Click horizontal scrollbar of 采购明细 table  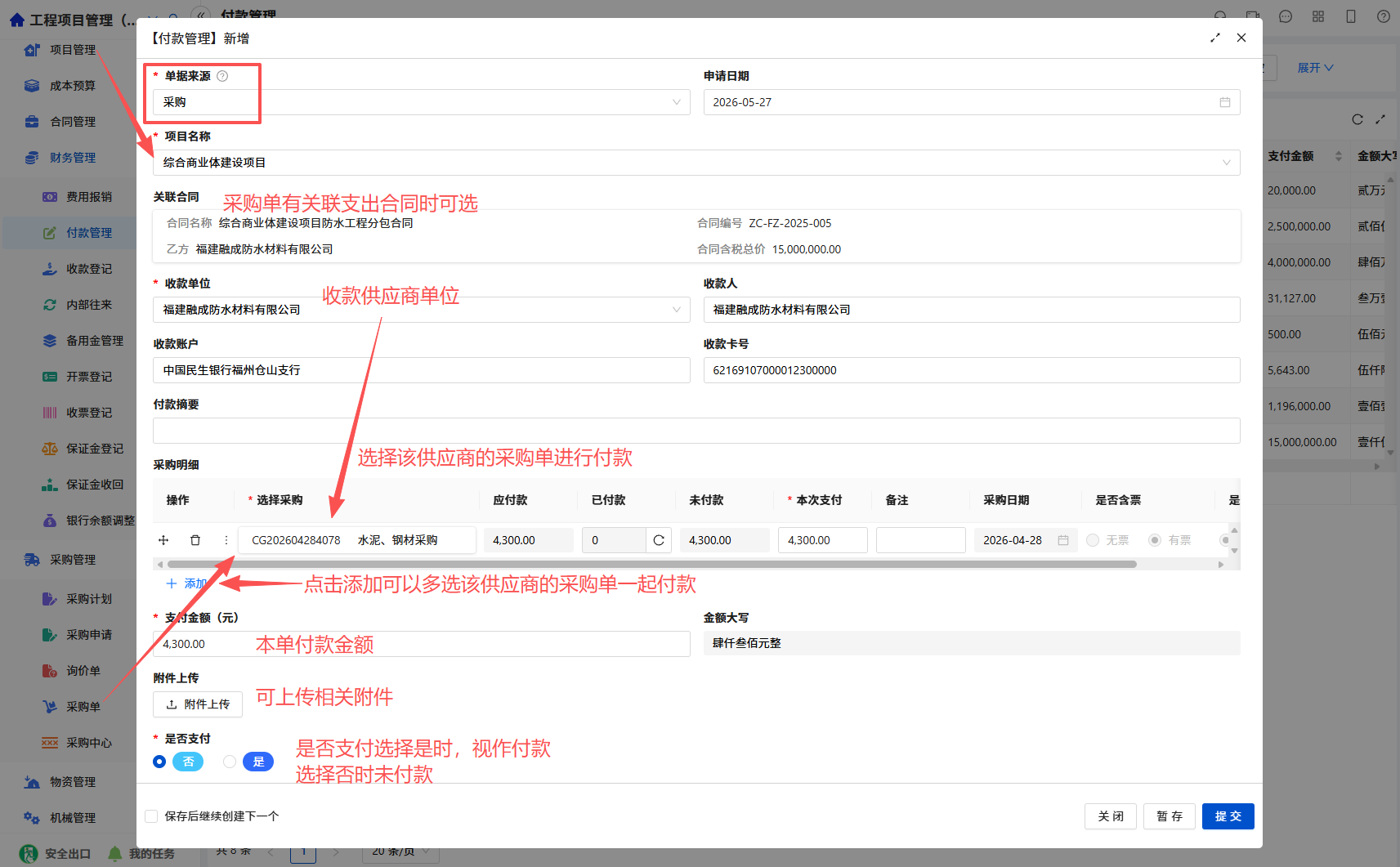651,564
